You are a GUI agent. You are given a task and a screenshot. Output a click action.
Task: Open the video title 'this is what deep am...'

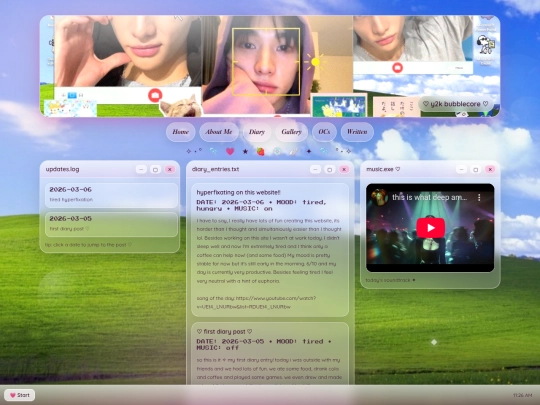(429, 197)
